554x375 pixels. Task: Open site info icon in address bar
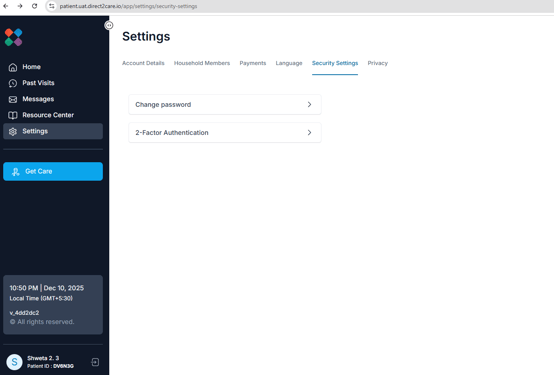click(52, 6)
